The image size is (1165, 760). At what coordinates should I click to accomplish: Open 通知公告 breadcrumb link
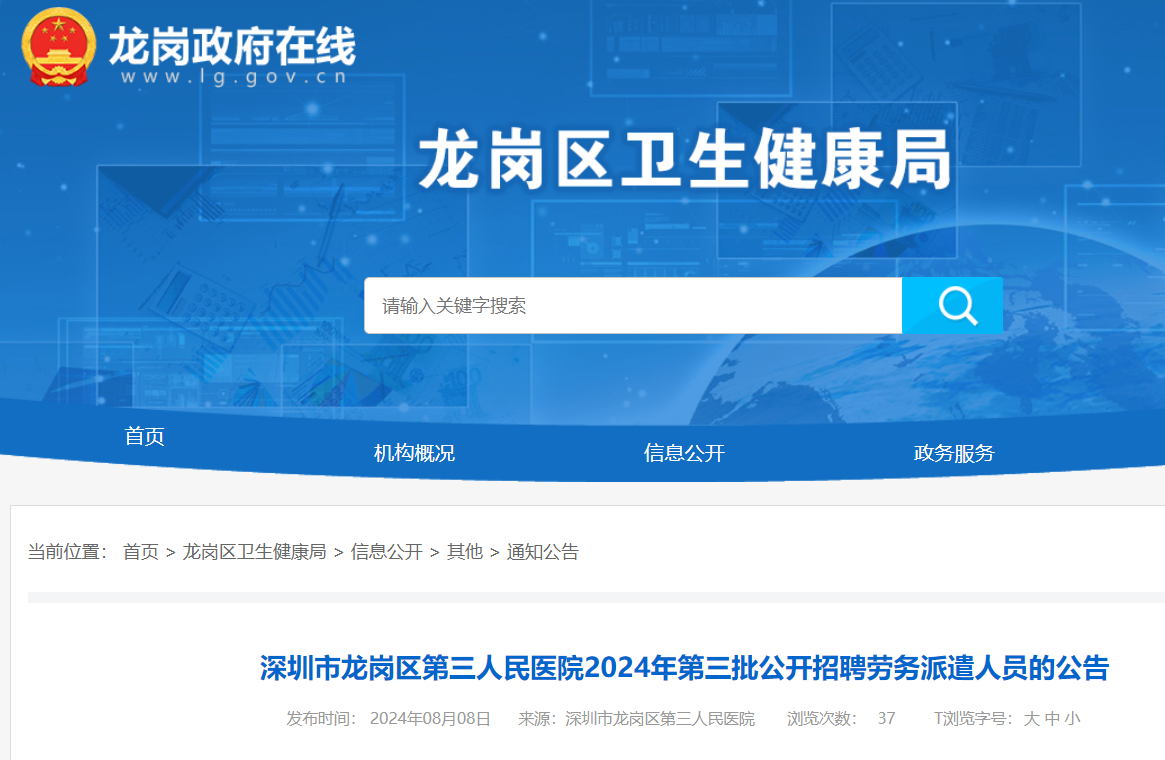542,552
